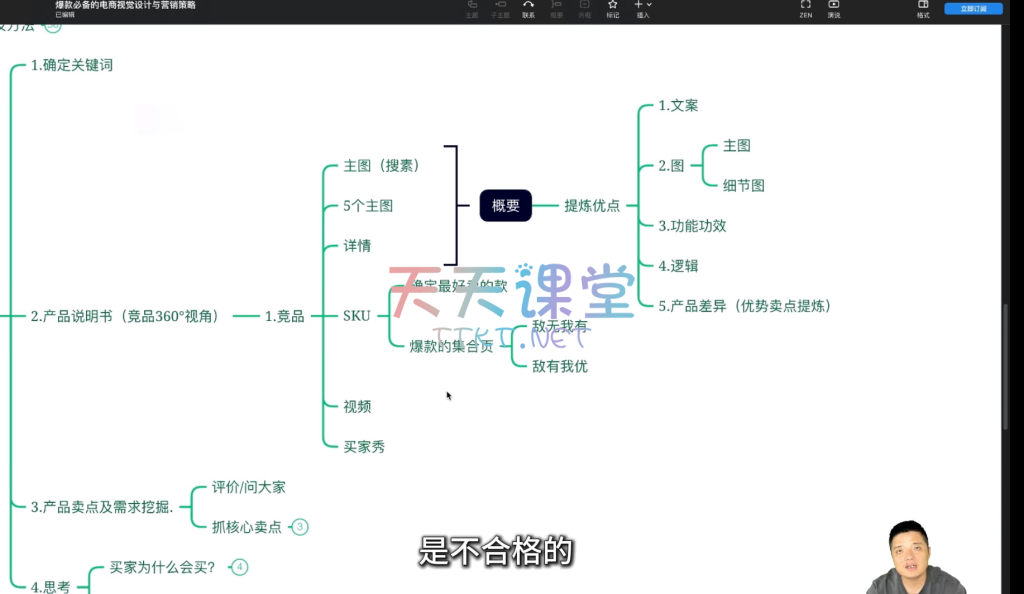Expand the collapsed badge after 买家为什么会买？
This screenshot has height=594, width=1024.
point(239,567)
